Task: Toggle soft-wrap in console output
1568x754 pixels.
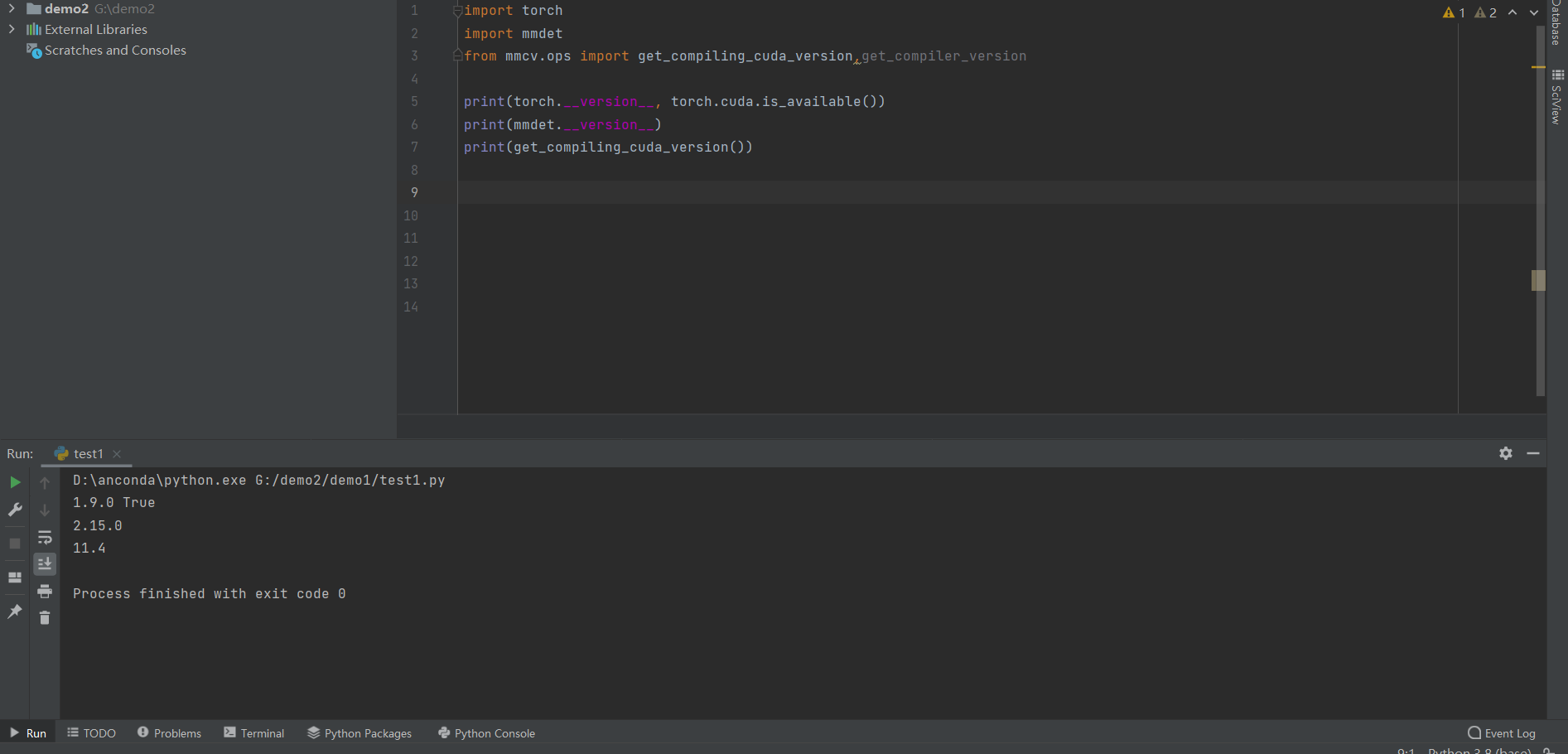Action: click(x=45, y=537)
